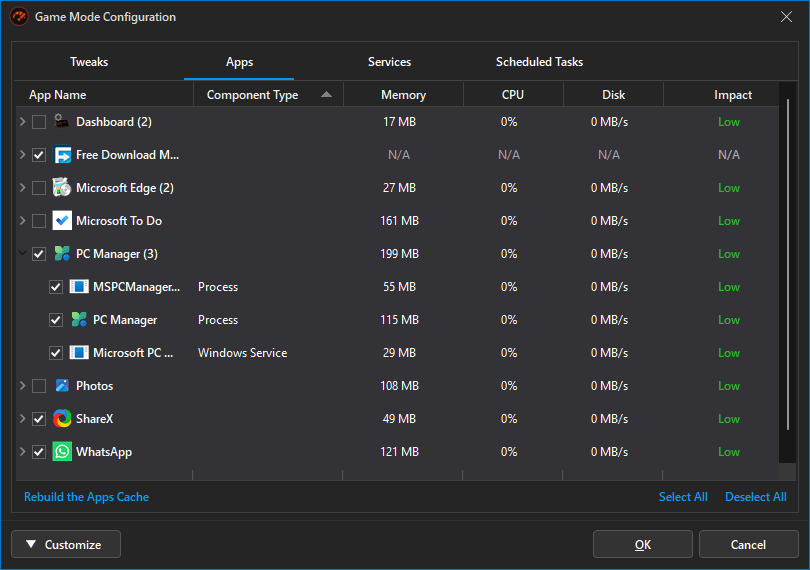Viewport: 810px width, 570px height.
Task: Click the Select All link
Action: pyautogui.click(x=683, y=497)
